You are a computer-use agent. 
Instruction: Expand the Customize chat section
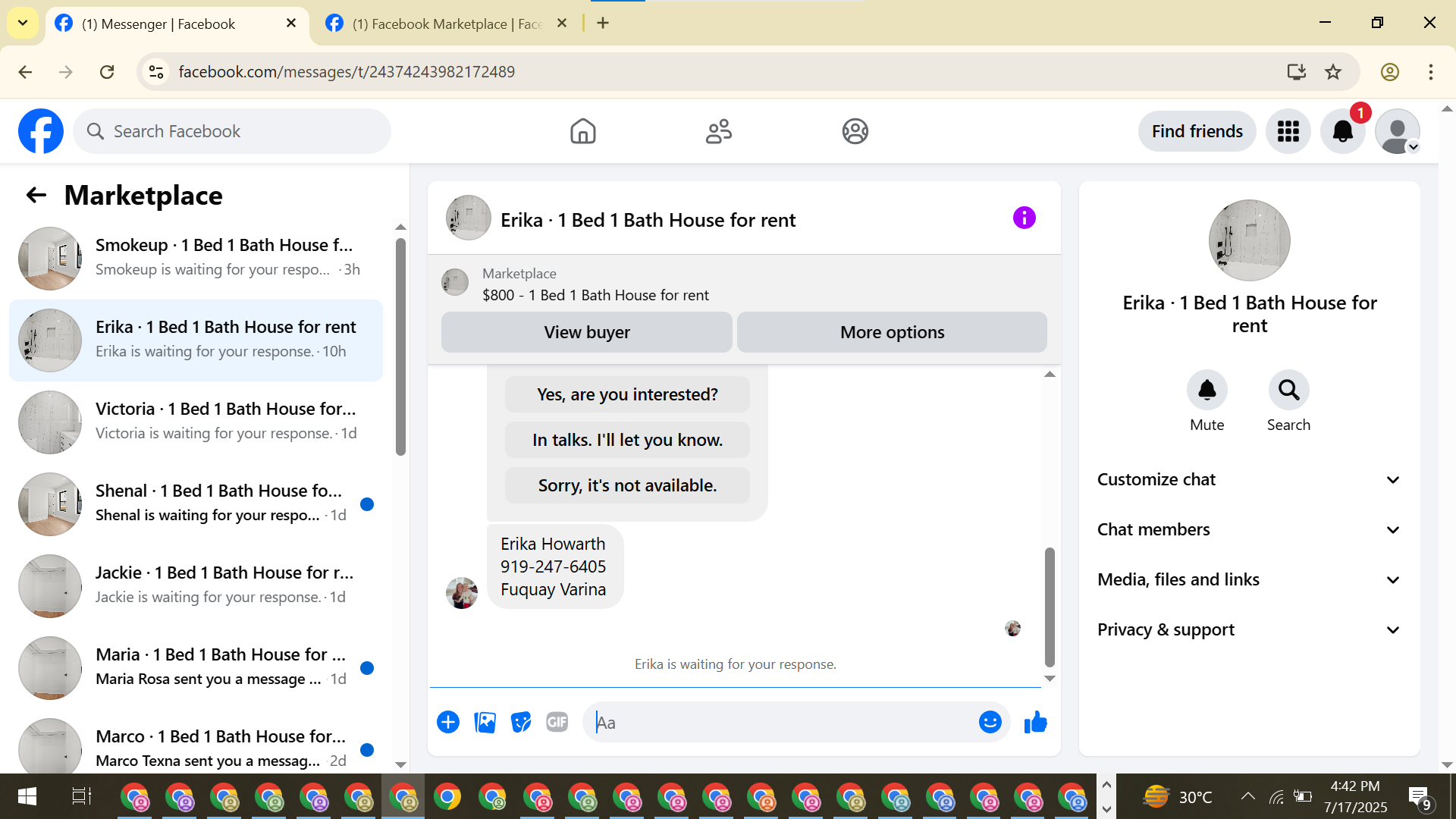[1249, 480]
